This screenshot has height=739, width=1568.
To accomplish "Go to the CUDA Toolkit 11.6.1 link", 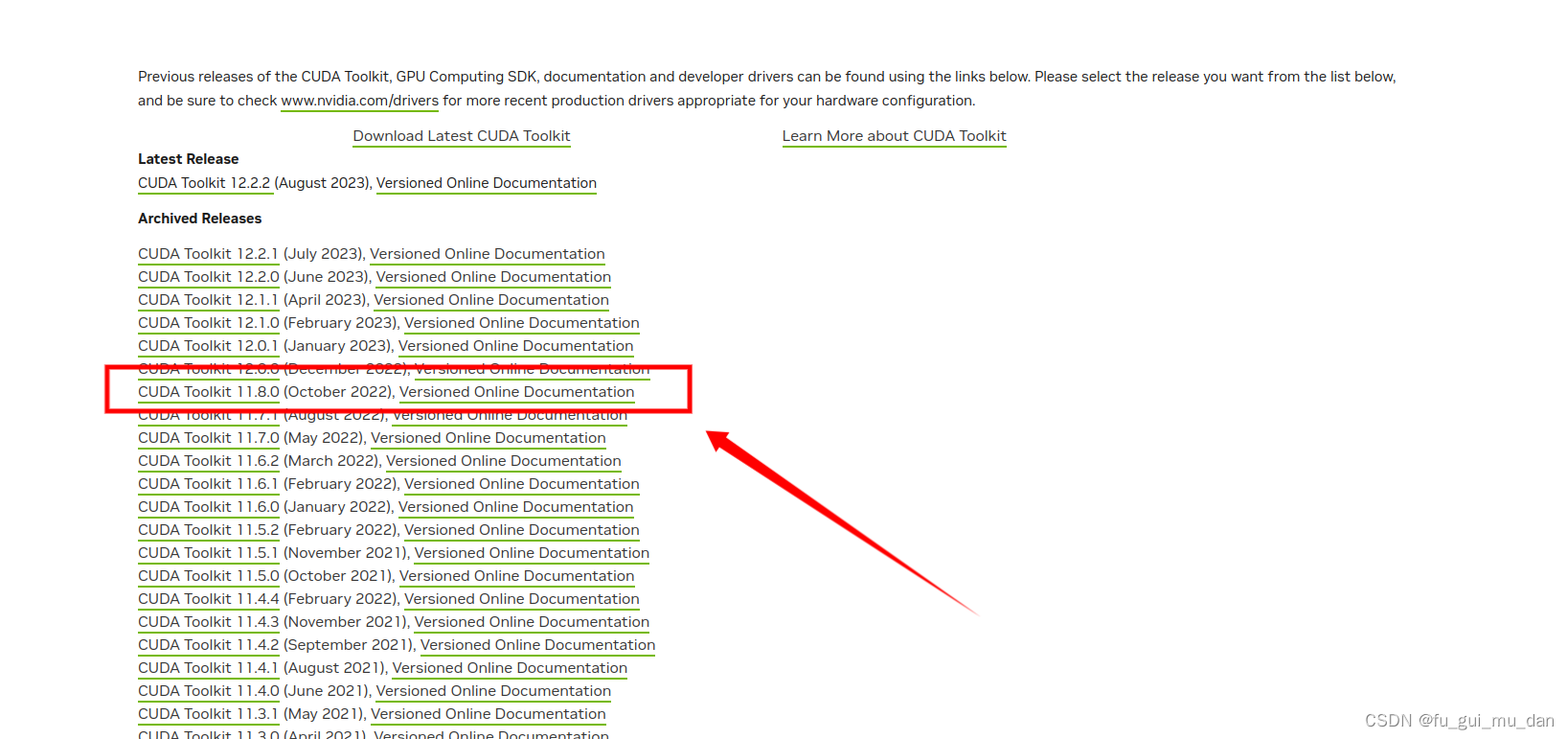I will pos(208,484).
